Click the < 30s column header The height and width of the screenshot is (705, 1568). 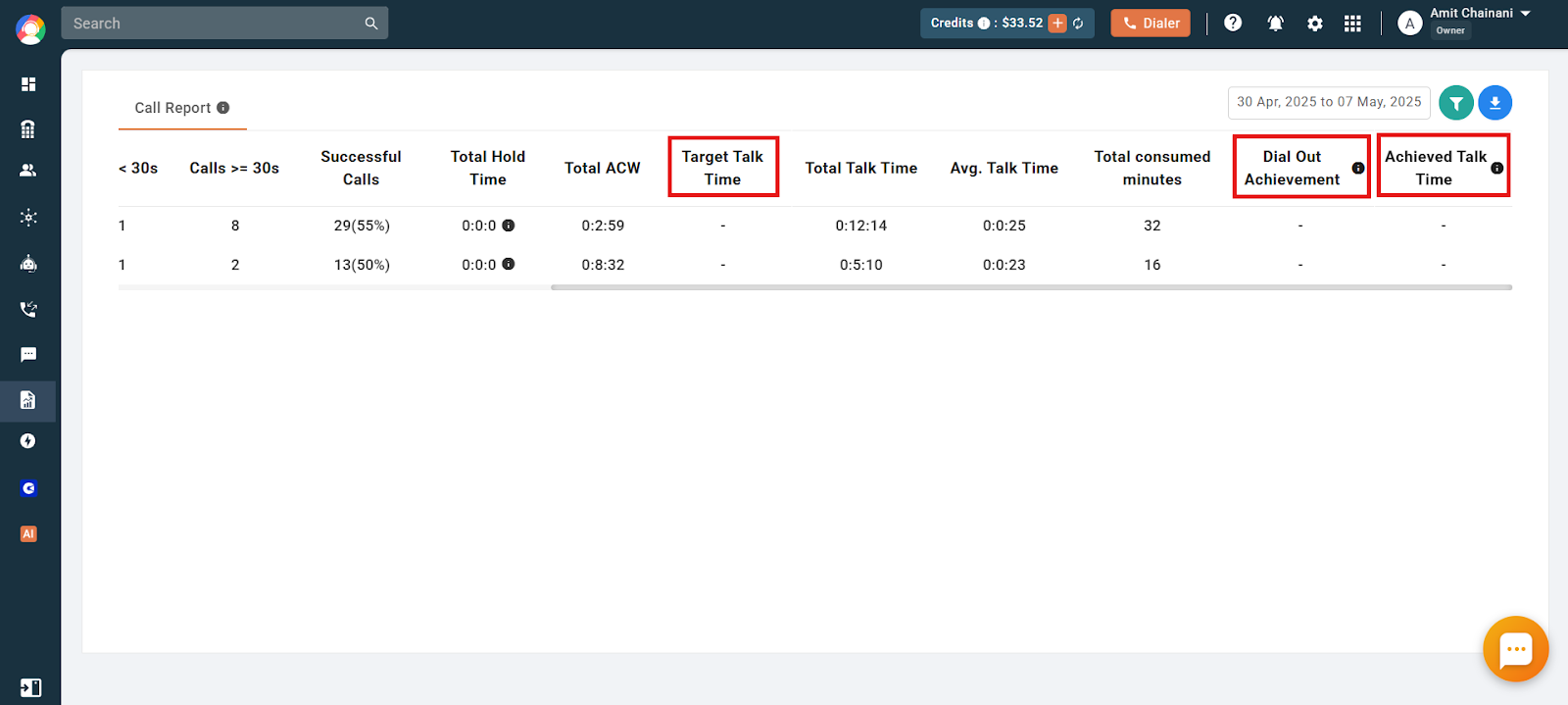[138, 168]
